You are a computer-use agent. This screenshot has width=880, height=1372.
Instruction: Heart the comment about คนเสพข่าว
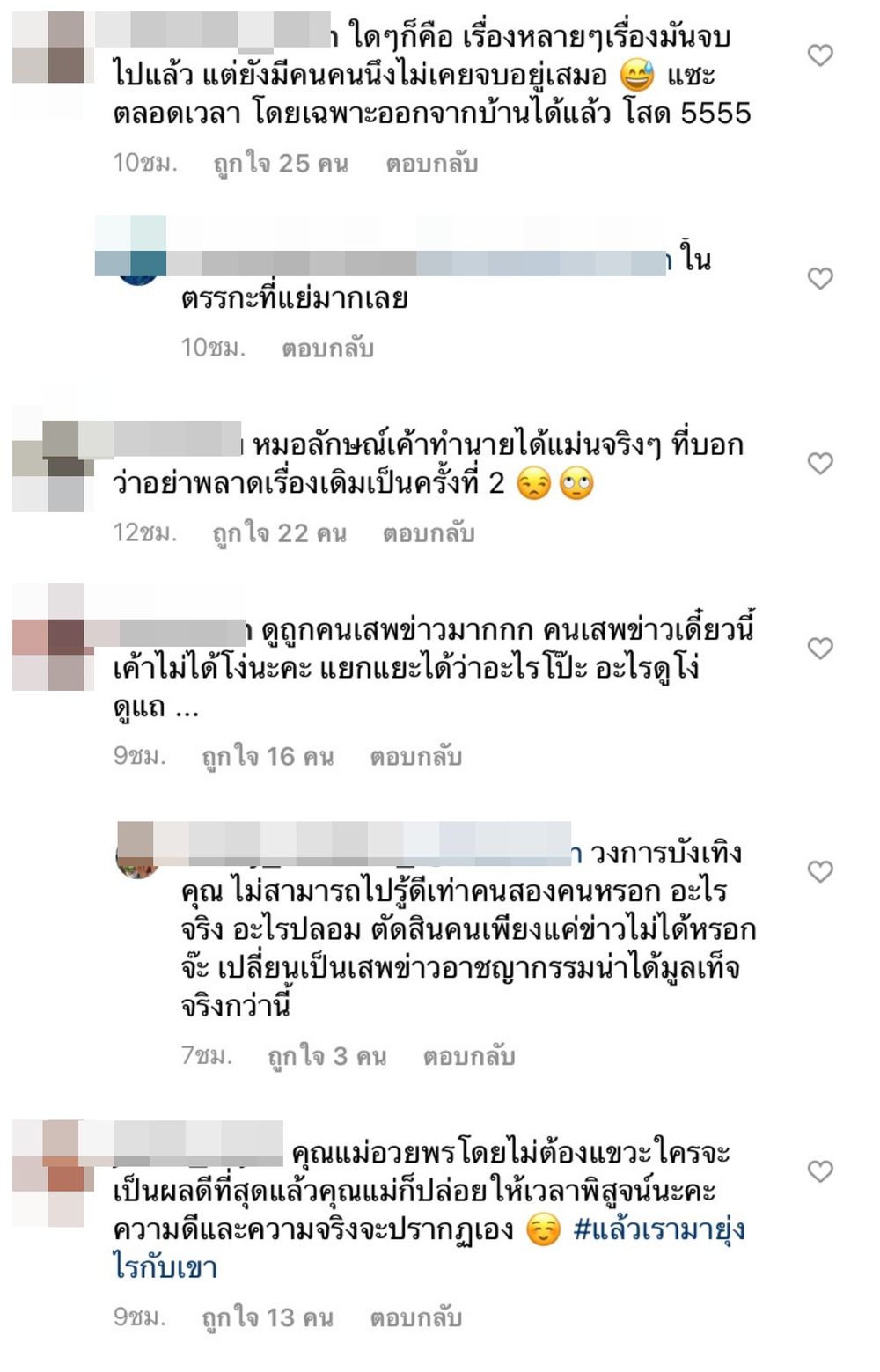pyautogui.click(x=820, y=649)
